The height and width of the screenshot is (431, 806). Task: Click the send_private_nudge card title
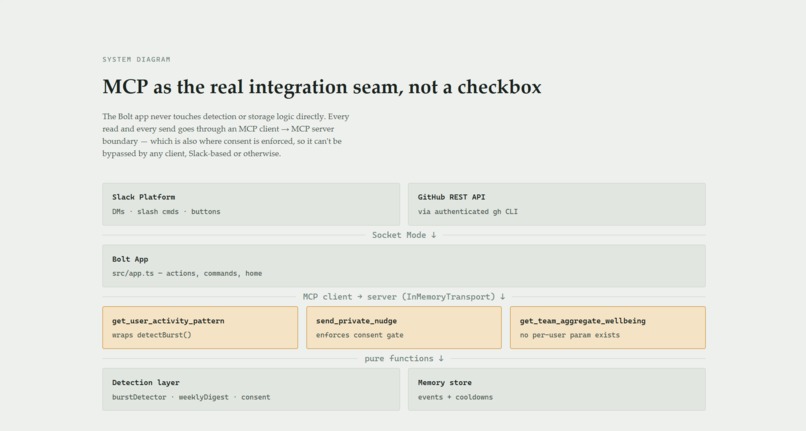click(356, 321)
